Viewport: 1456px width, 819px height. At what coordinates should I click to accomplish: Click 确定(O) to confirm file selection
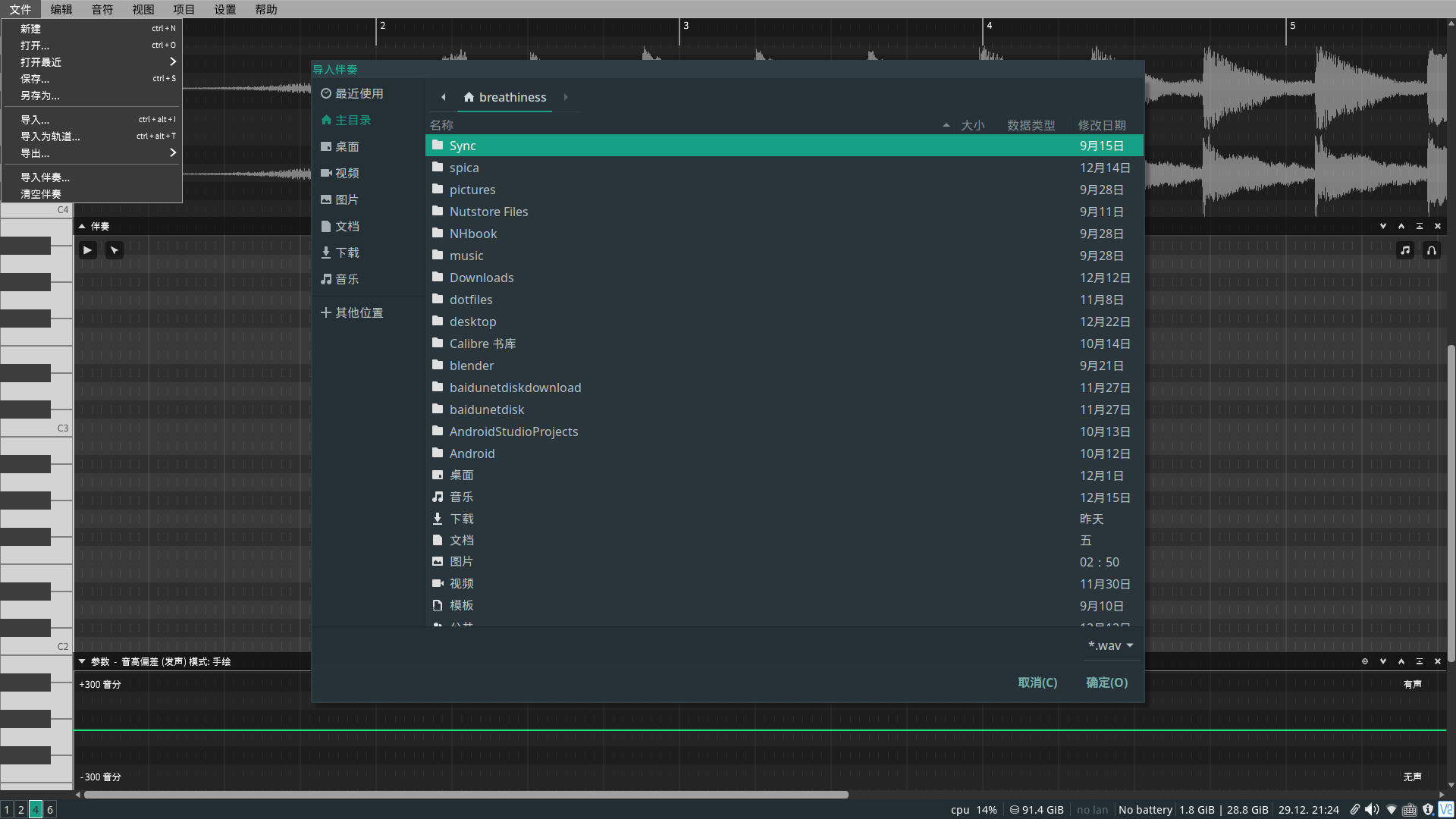tap(1107, 682)
